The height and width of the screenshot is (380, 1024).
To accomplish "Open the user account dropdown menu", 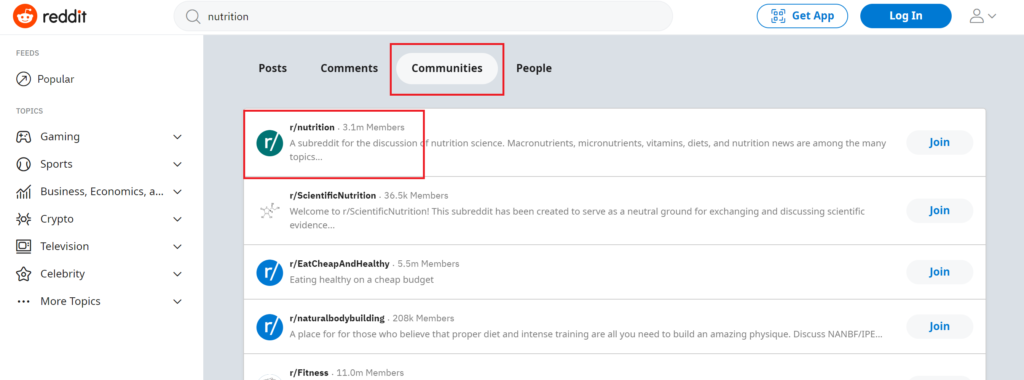I will [982, 16].
